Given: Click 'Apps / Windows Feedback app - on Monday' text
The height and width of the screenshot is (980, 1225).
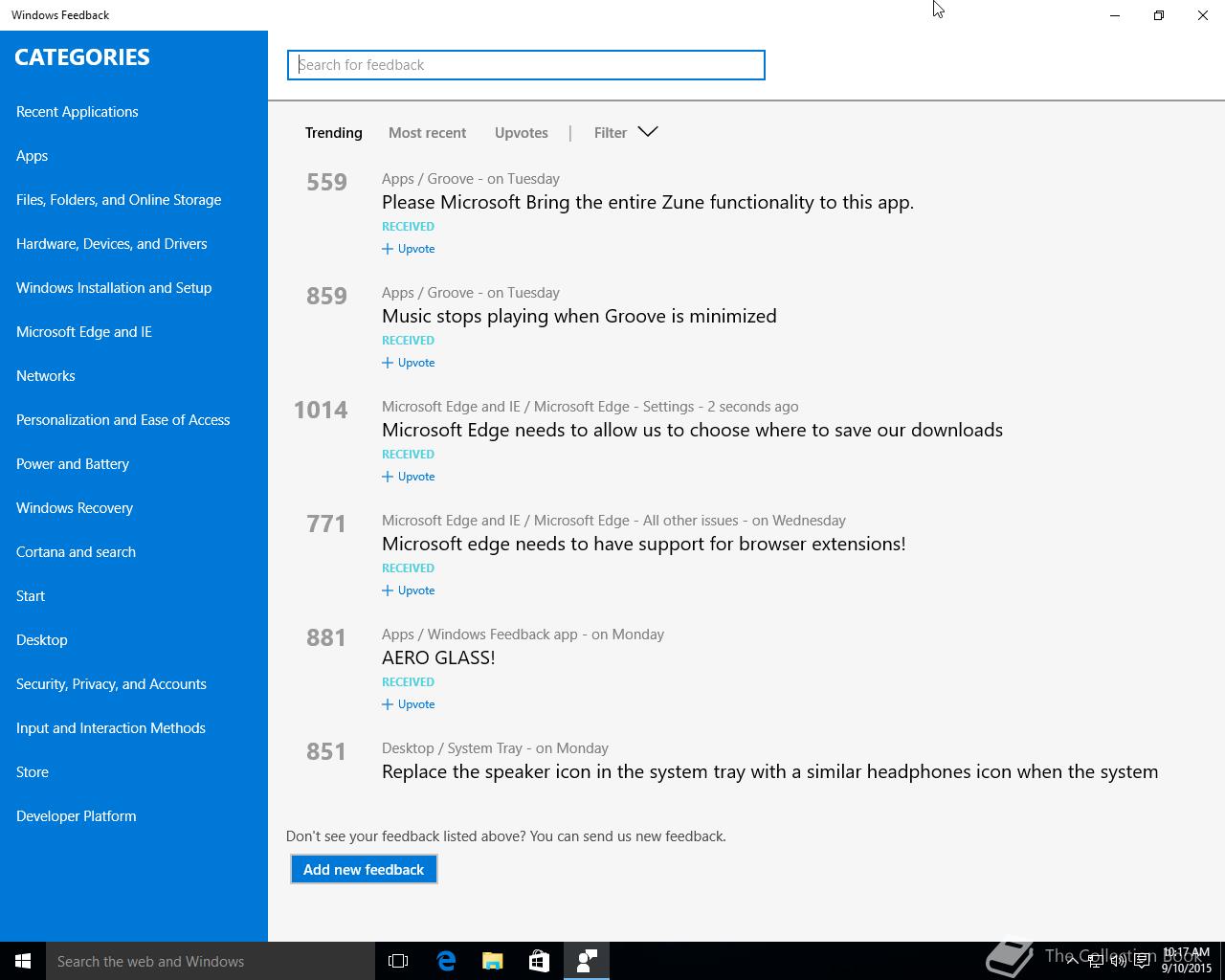Looking at the screenshot, I should tap(523, 635).
